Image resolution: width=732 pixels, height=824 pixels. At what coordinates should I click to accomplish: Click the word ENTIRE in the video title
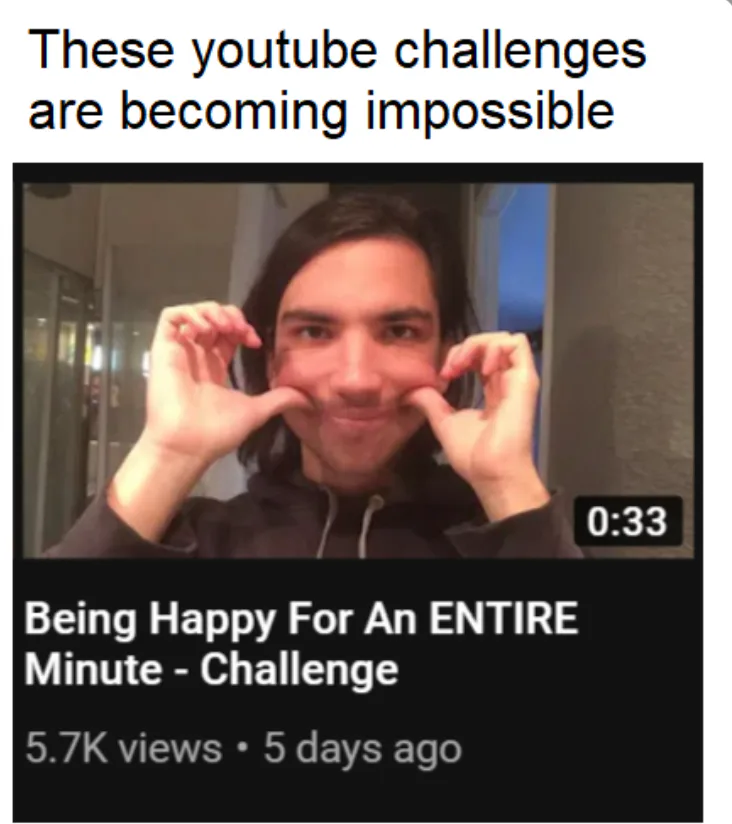coord(503,619)
